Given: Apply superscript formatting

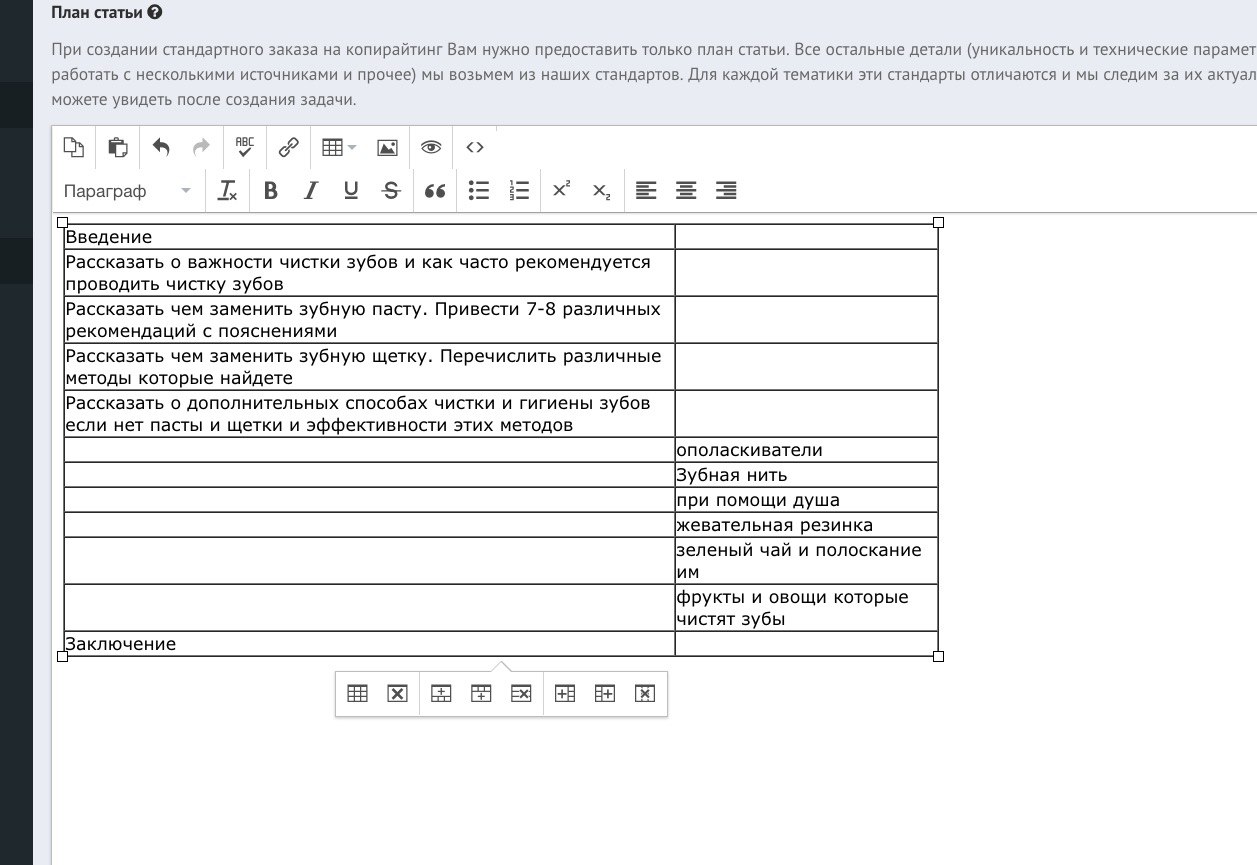Looking at the screenshot, I should click(562, 190).
